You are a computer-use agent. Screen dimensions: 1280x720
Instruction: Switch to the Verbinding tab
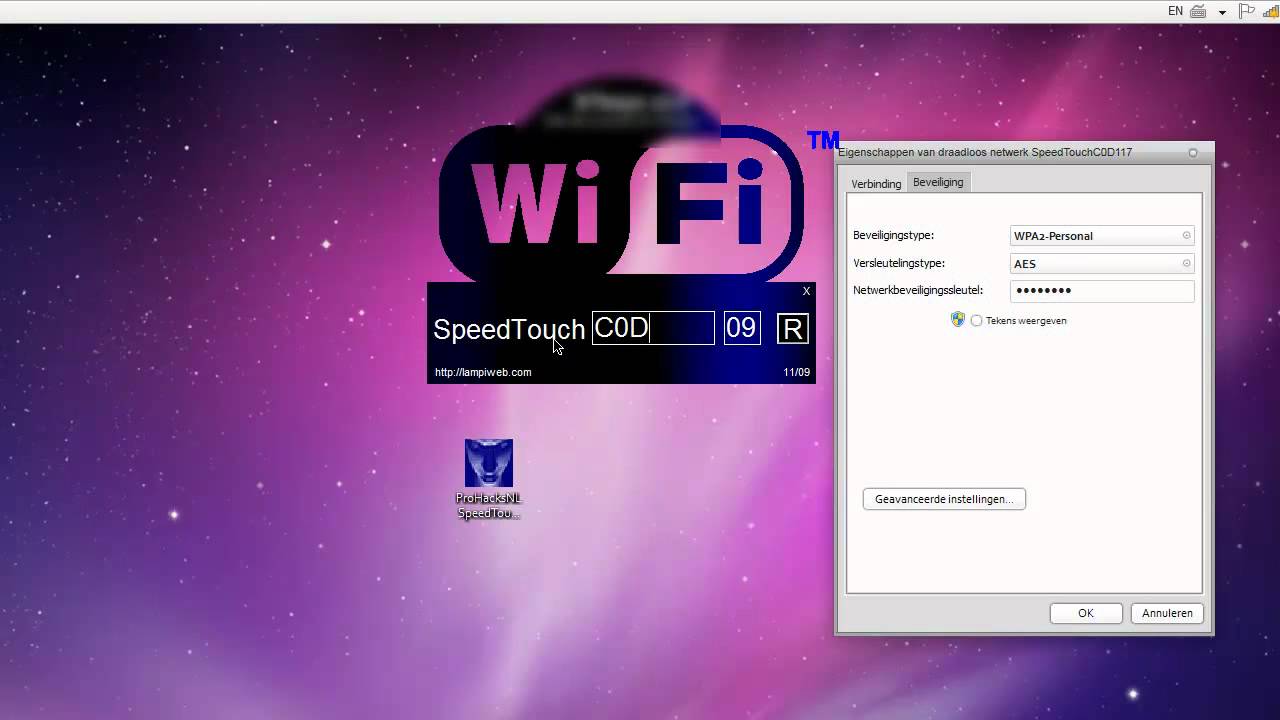(876, 184)
